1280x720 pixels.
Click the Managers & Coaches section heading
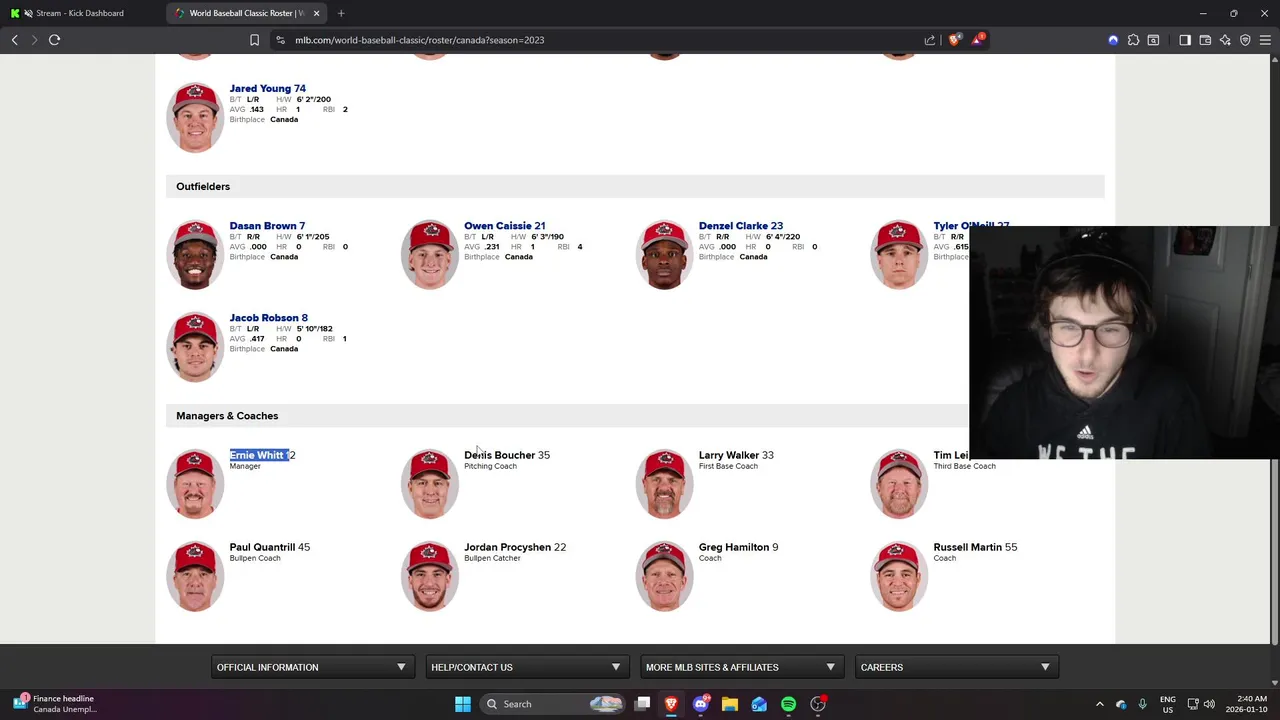tap(227, 416)
